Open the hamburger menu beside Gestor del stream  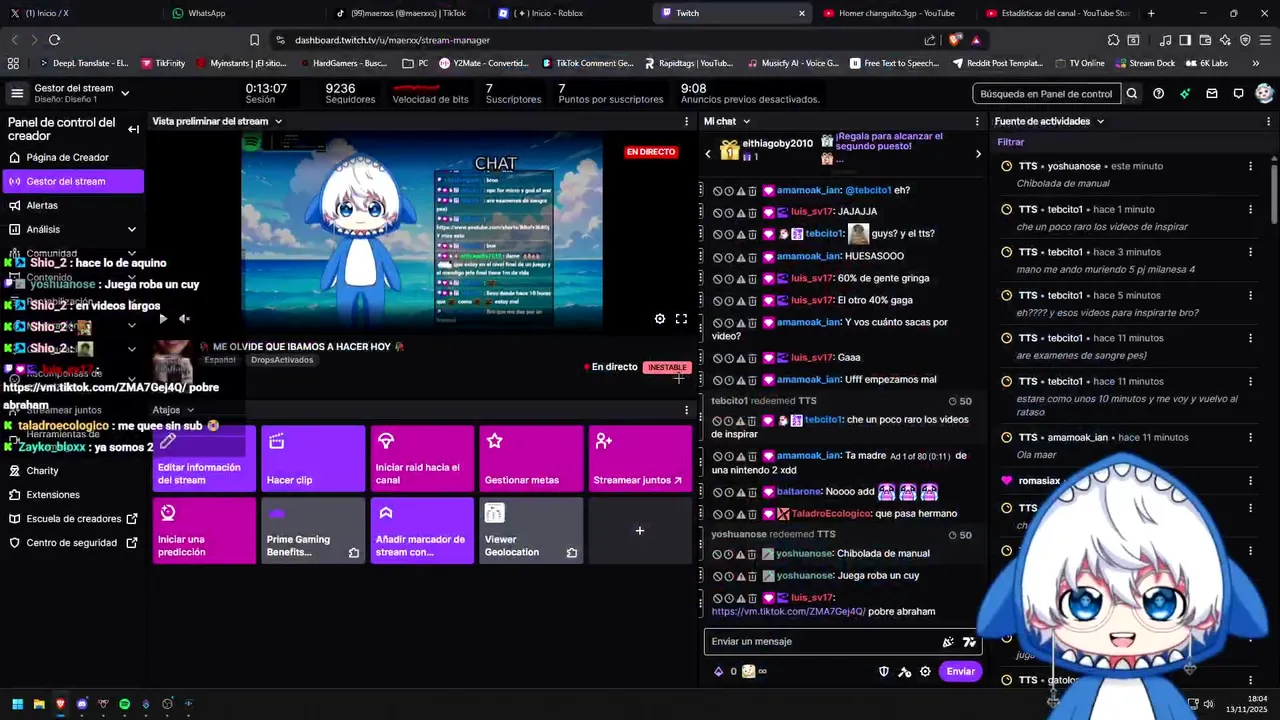[17, 93]
